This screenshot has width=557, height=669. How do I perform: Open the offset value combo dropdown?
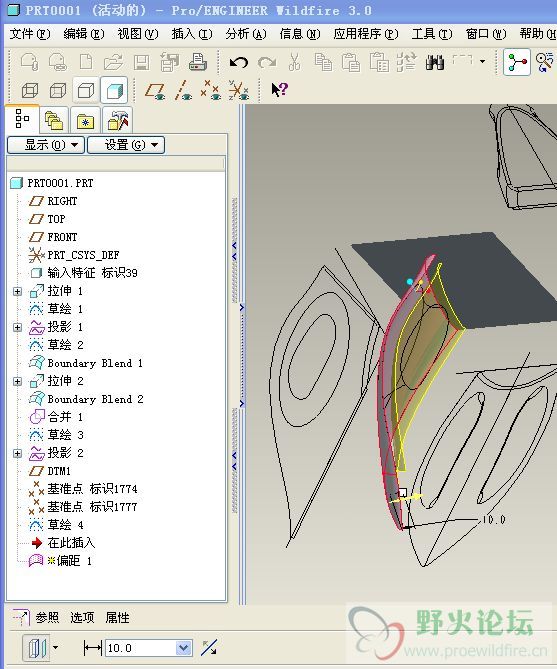pos(184,648)
